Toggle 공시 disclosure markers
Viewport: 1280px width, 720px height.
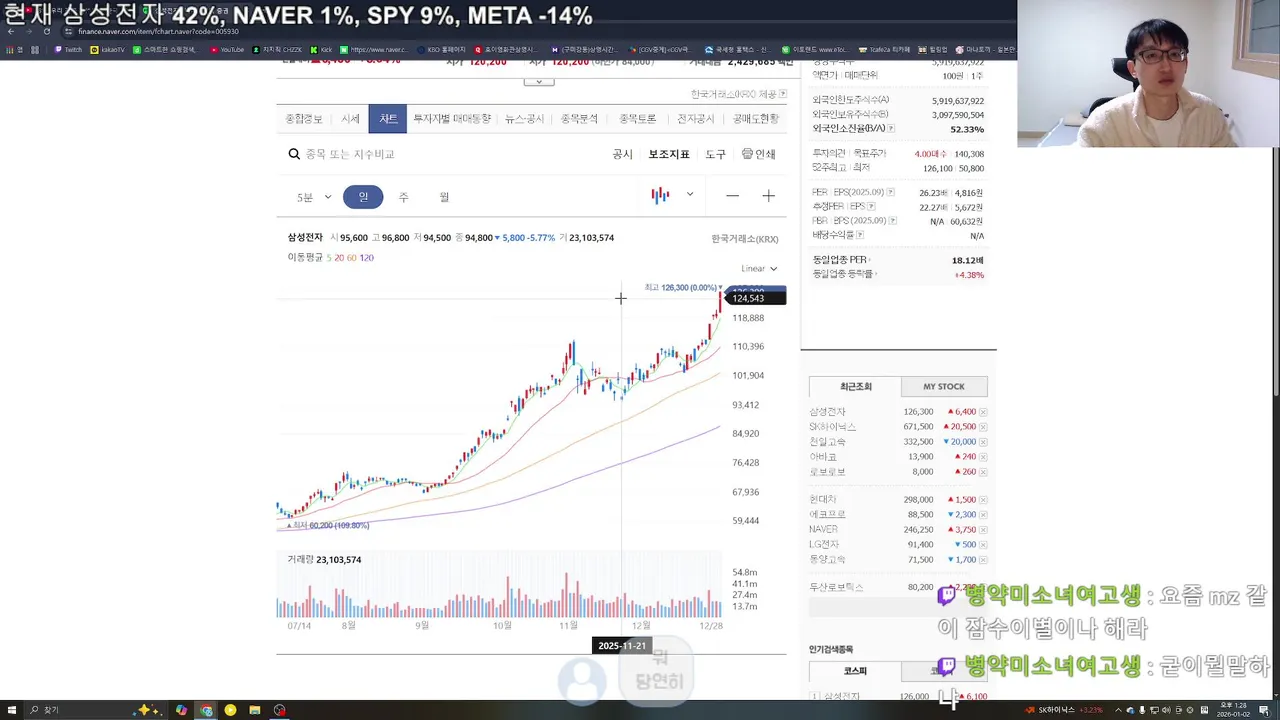click(x=622, y=154)
